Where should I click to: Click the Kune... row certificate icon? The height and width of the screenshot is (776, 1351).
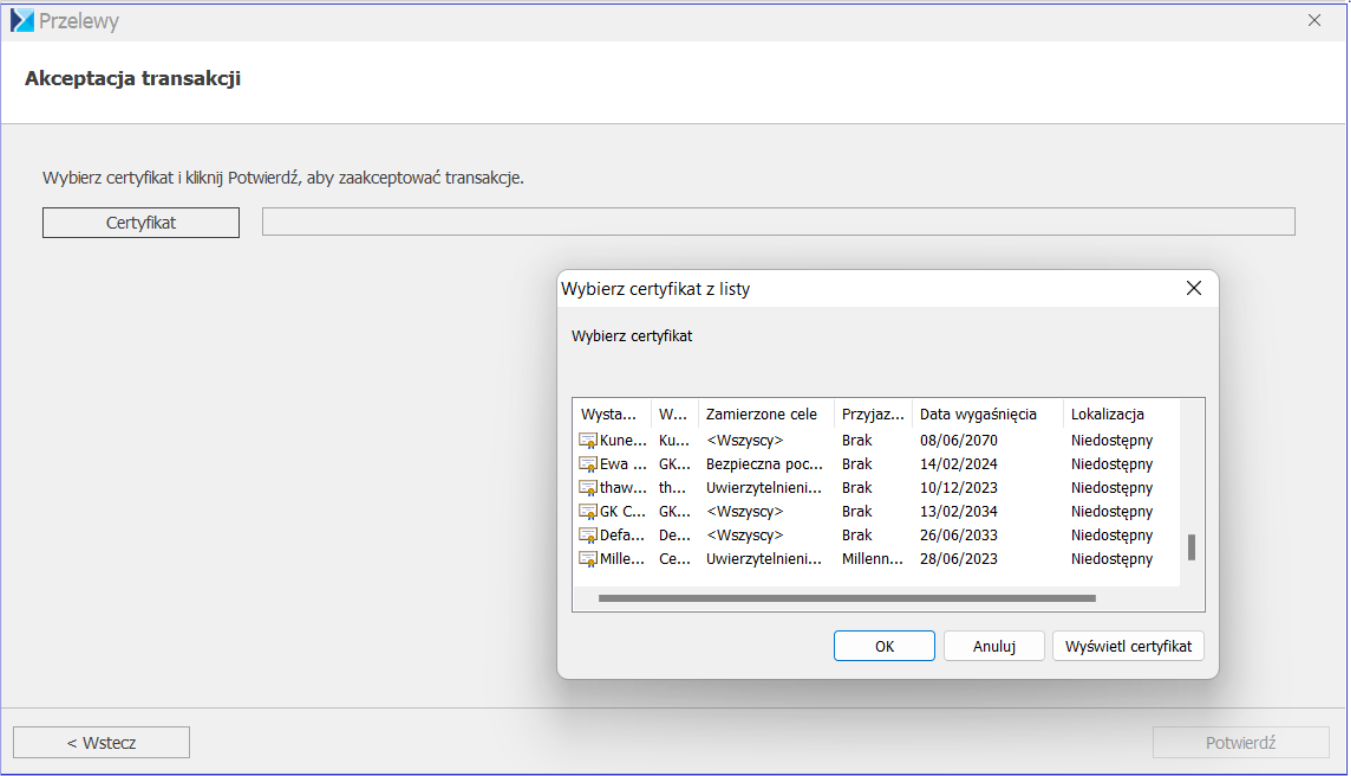[588, 441]
